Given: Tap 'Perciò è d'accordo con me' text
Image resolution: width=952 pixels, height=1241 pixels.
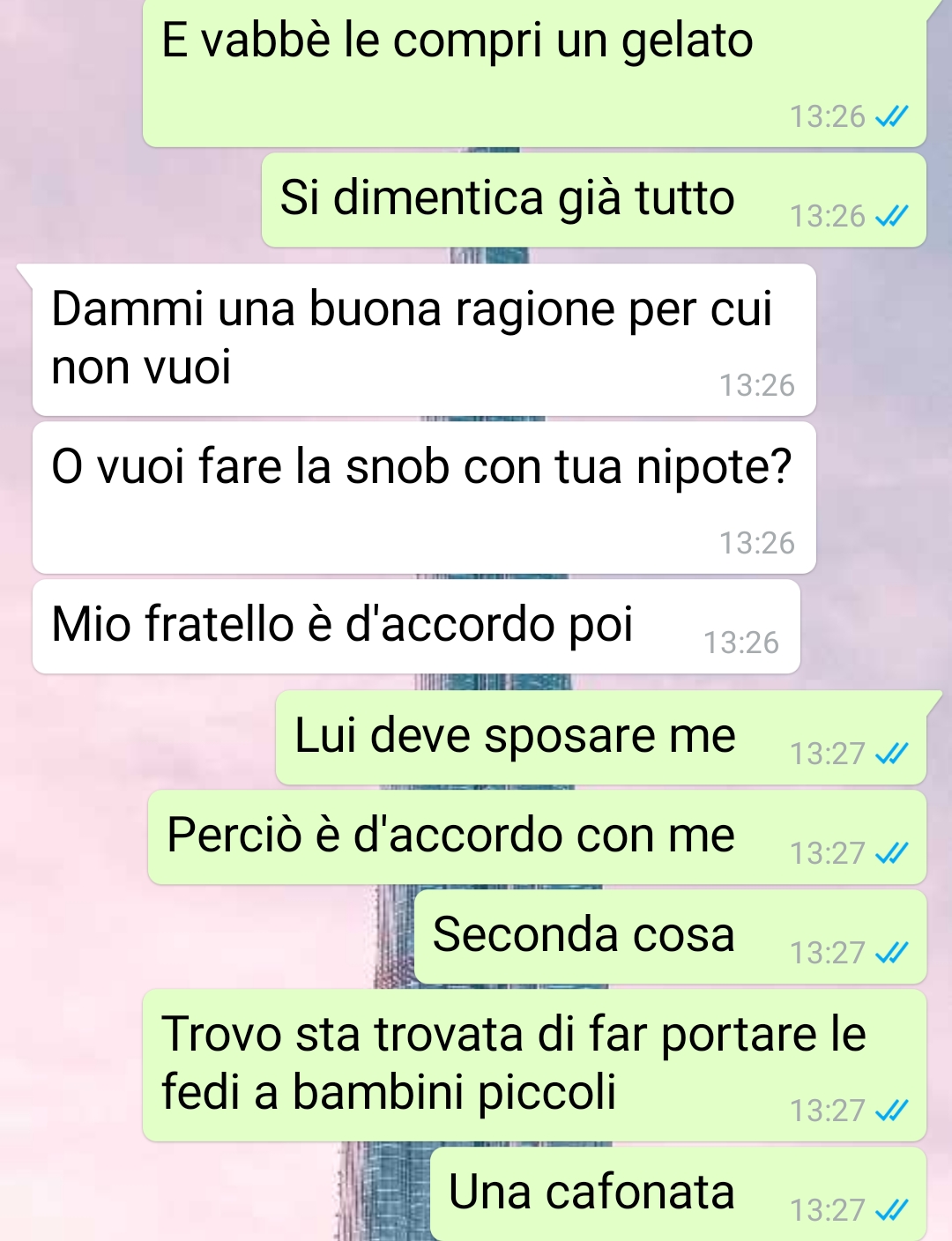Looking at the screenshot, I should (x=450, y=836).
